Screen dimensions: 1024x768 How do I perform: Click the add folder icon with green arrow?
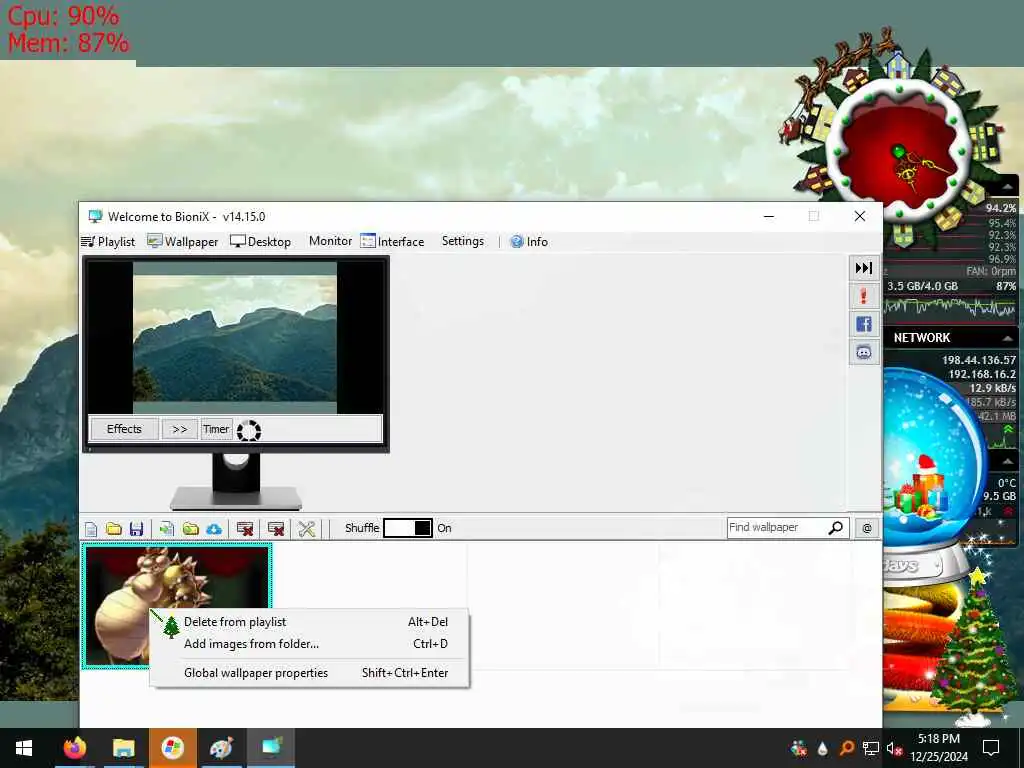[x=190, y=528]
